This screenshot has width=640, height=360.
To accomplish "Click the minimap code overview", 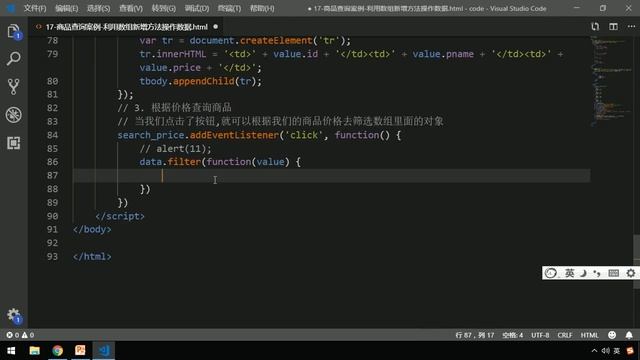I will tap(611, 82).
